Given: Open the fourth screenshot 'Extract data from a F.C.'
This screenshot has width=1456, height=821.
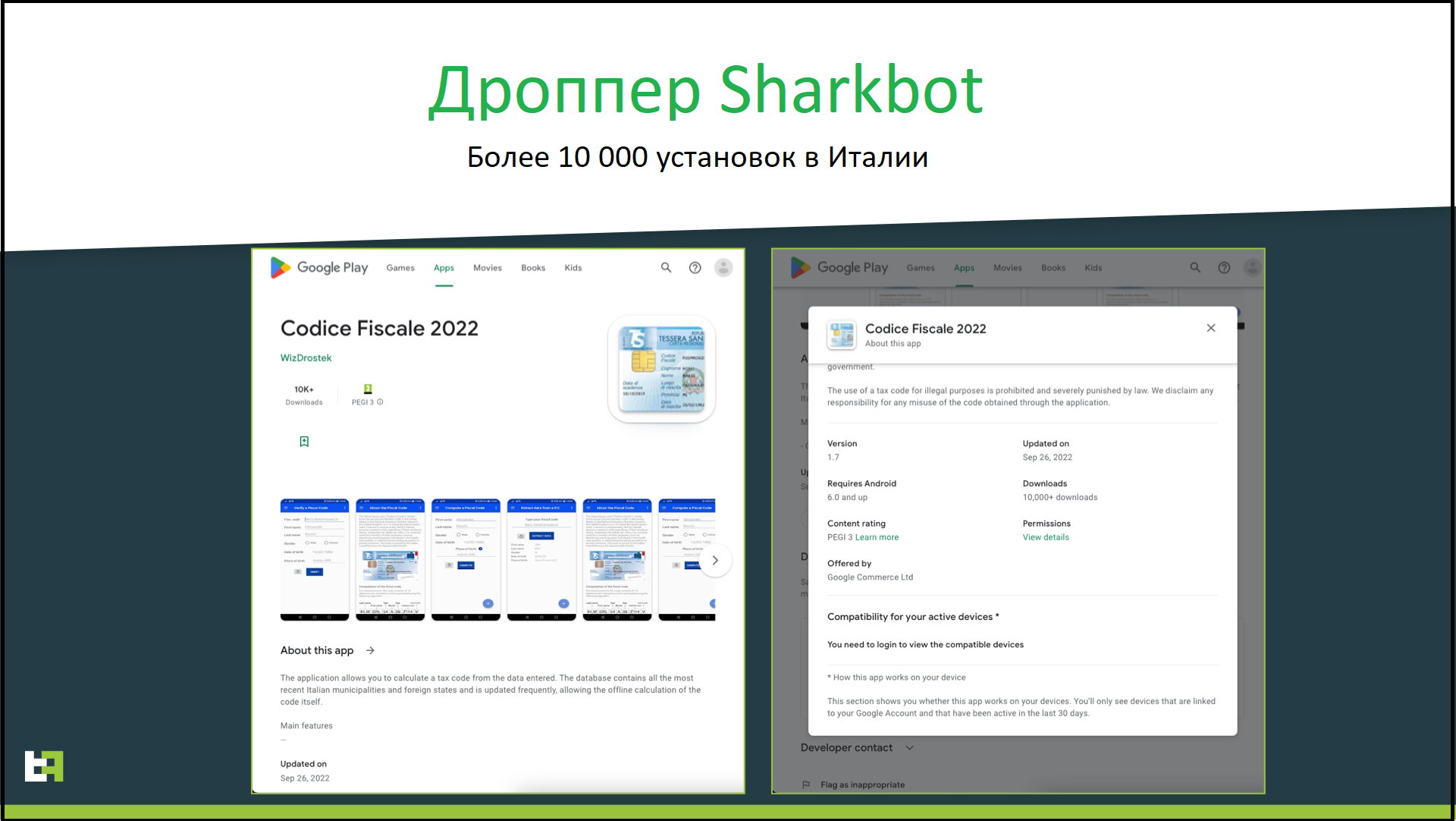Looking at the screenshot, I should click(541, 560).
